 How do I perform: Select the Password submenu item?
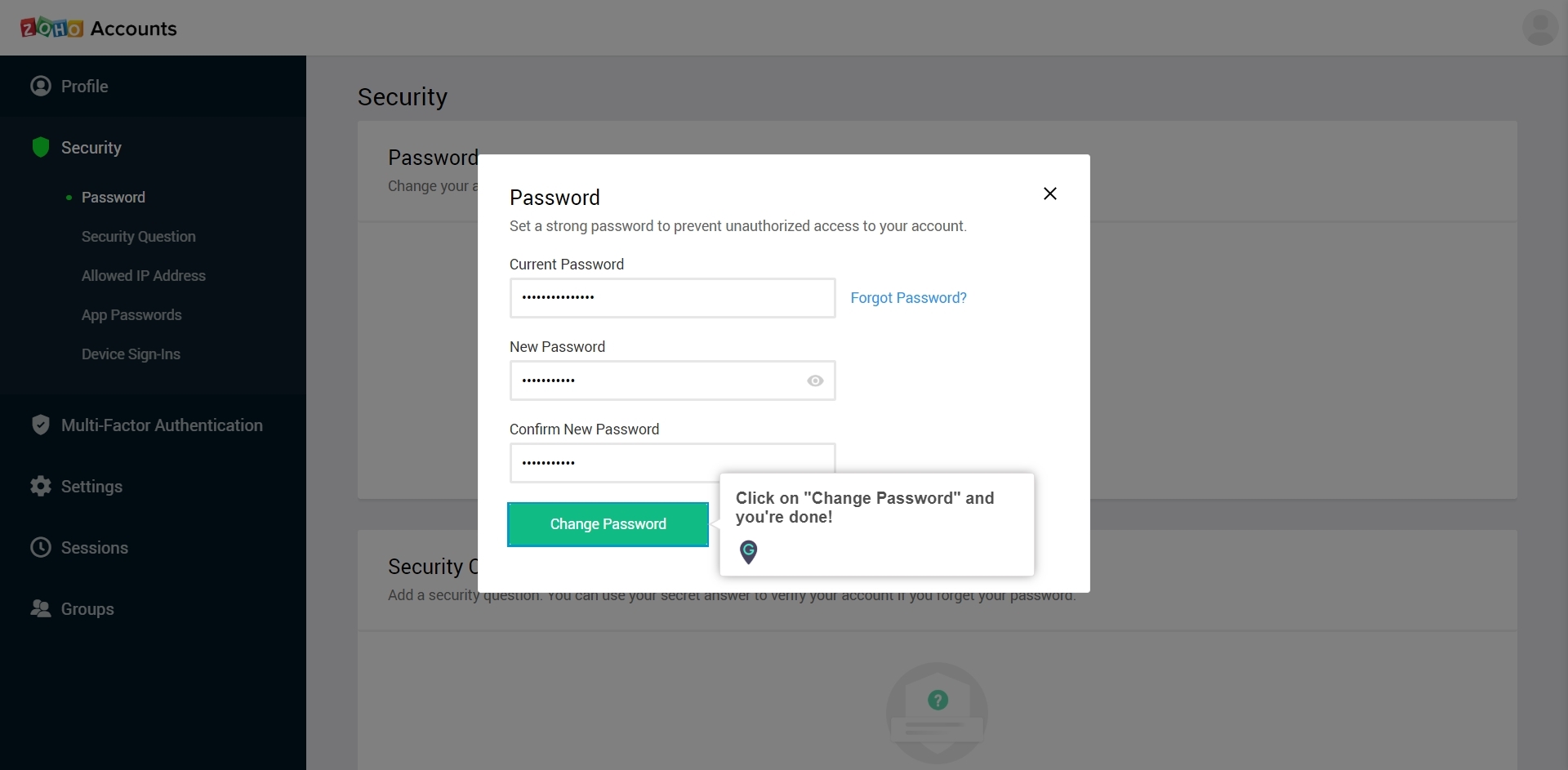pos(114,198)
